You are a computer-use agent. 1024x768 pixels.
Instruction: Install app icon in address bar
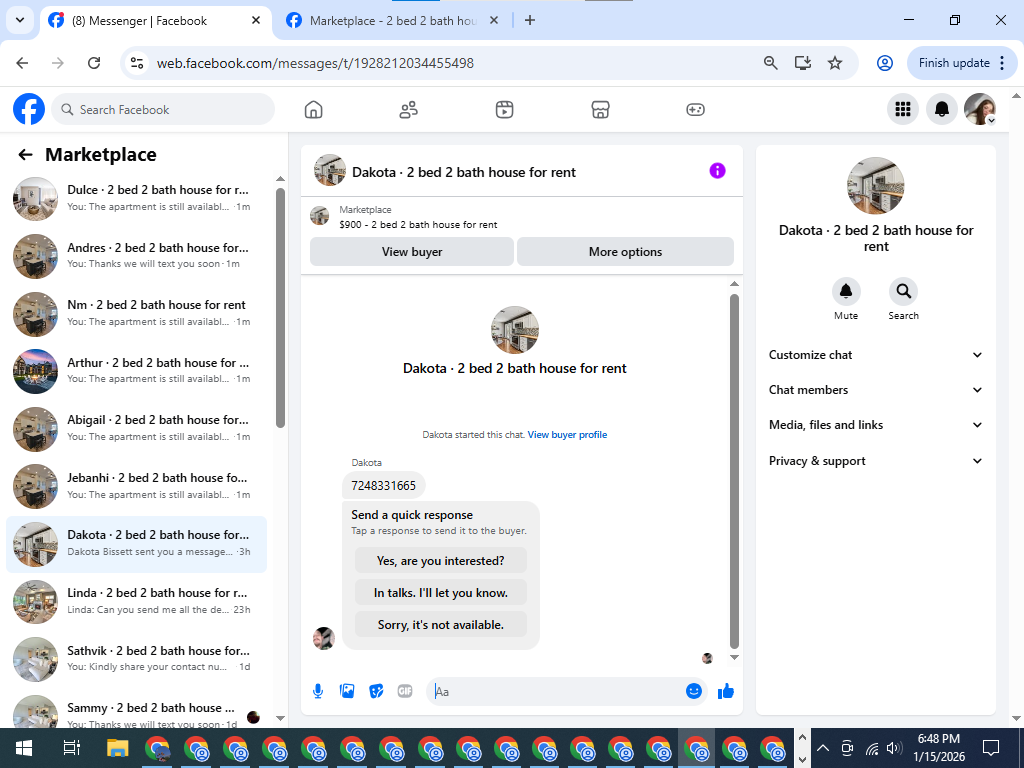tap(803, 63)
